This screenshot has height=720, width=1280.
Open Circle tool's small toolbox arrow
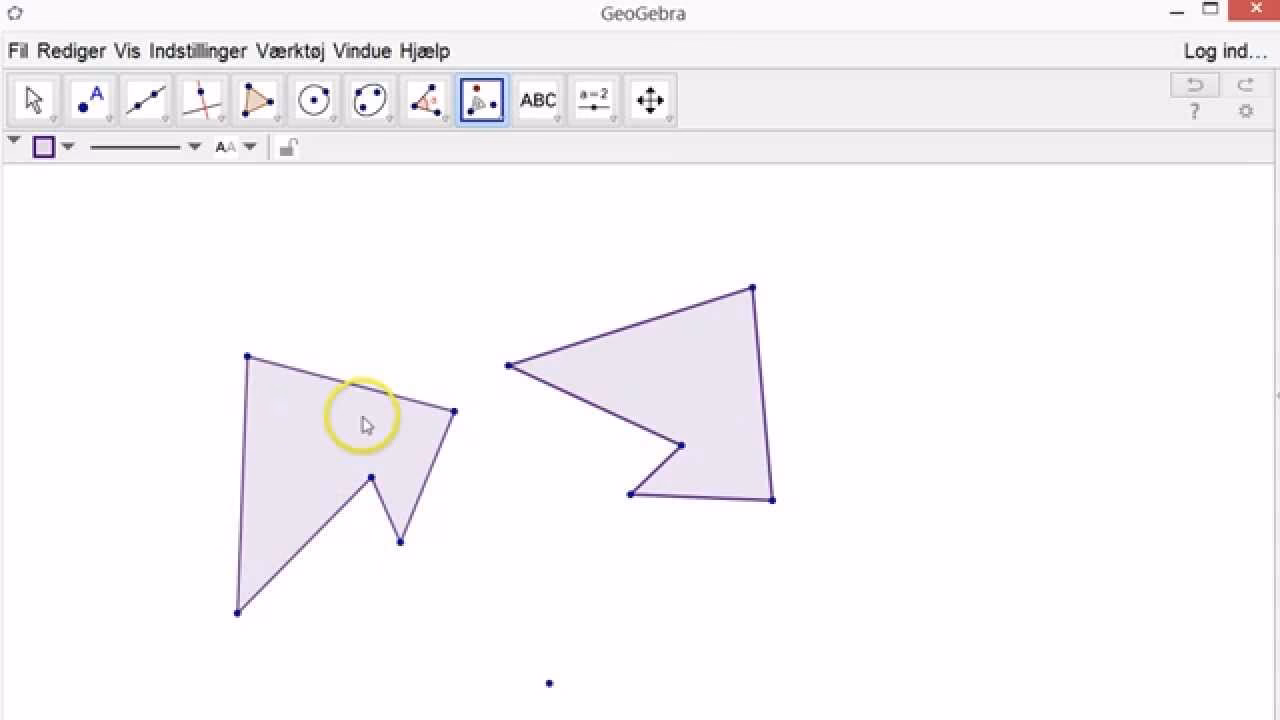coord(334,119)
